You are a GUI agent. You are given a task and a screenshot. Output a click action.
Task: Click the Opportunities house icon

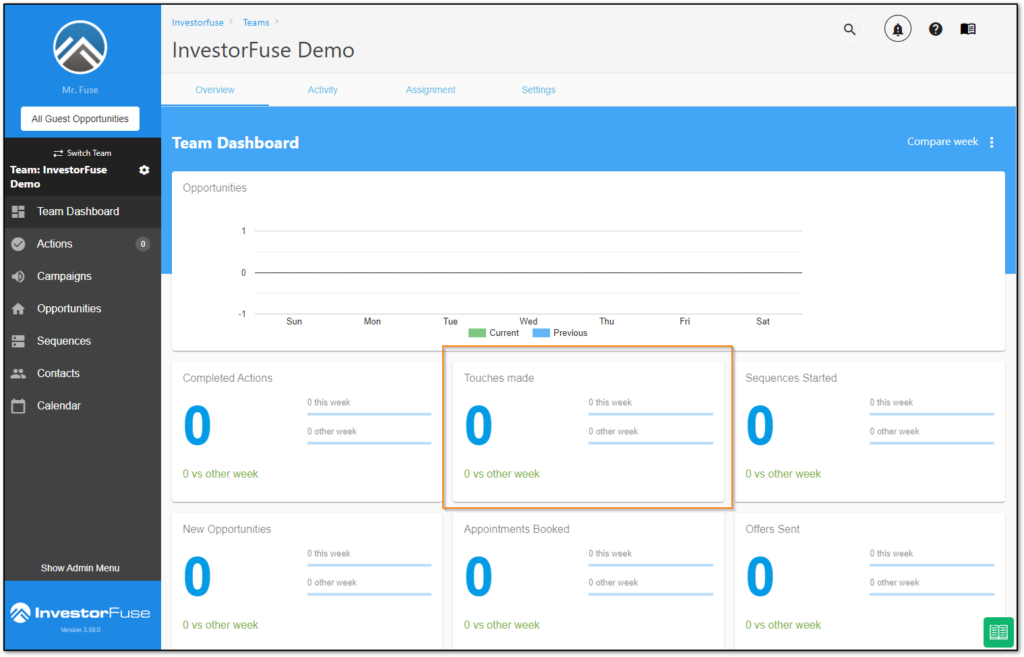point(18,309)
